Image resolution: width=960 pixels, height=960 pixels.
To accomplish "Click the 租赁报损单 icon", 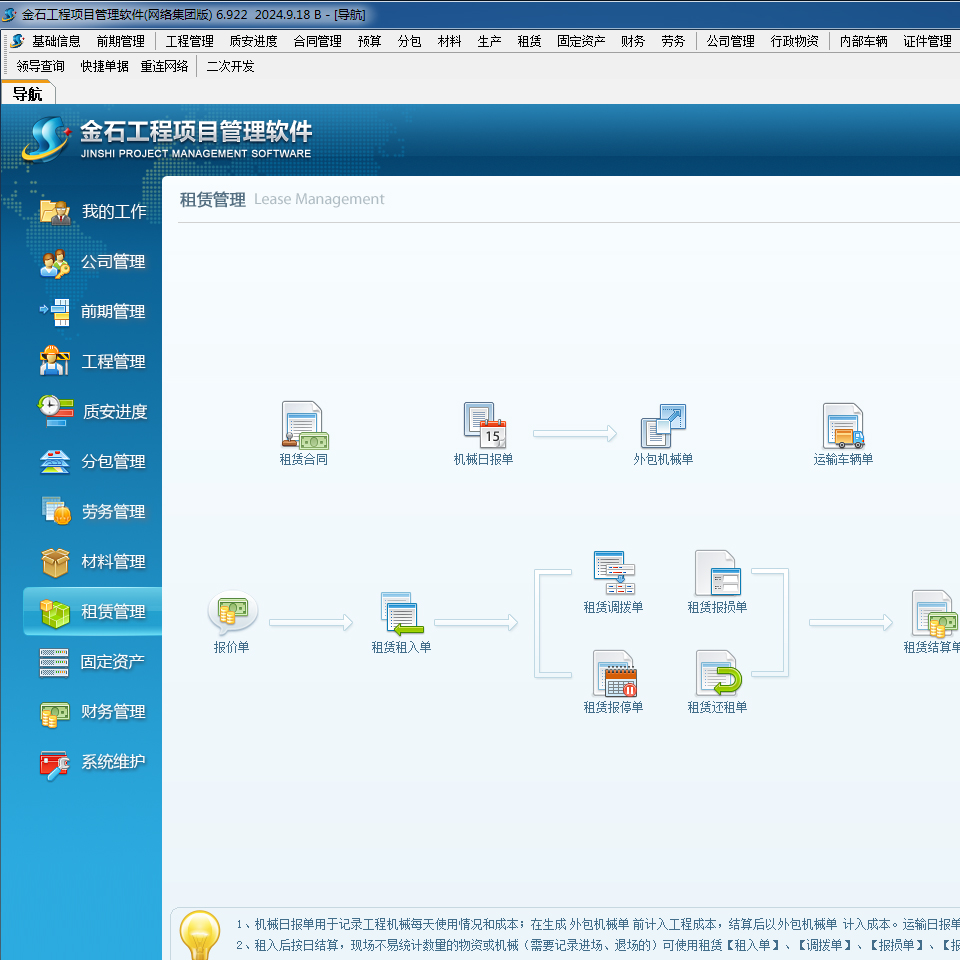I will click(x=717, y=574).
